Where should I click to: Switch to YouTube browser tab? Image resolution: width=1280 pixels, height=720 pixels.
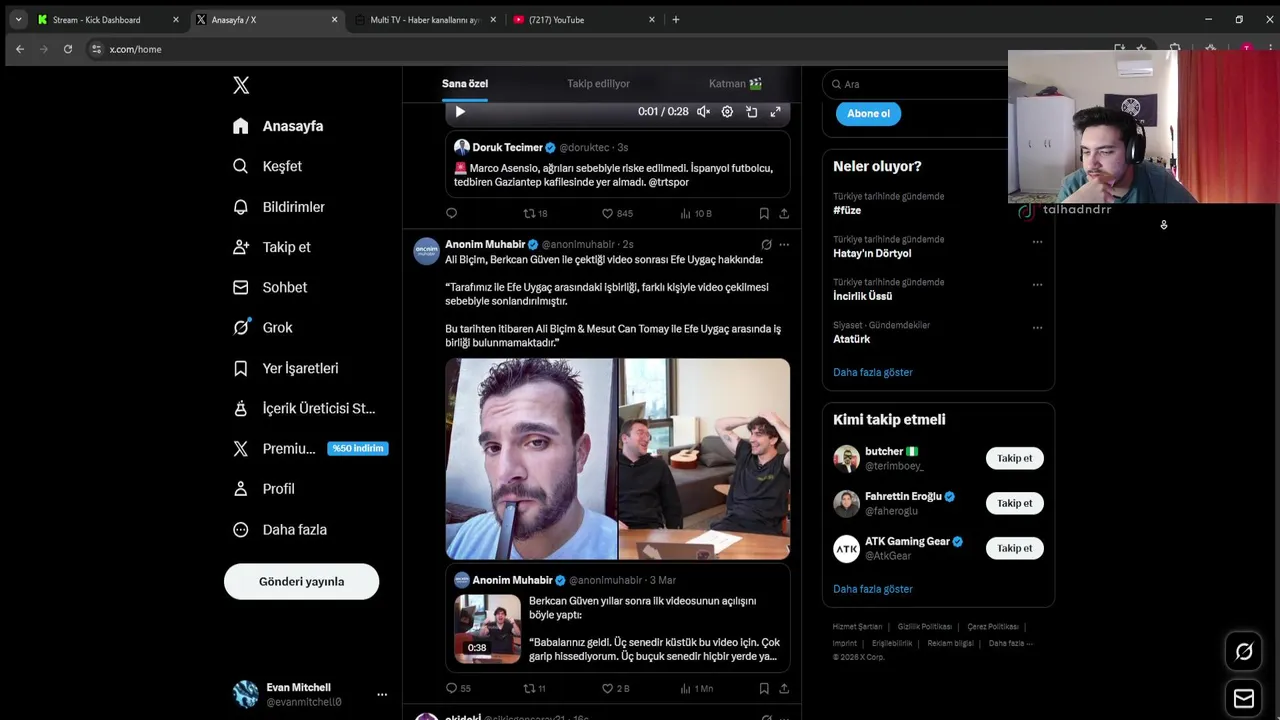pos(584,20)
